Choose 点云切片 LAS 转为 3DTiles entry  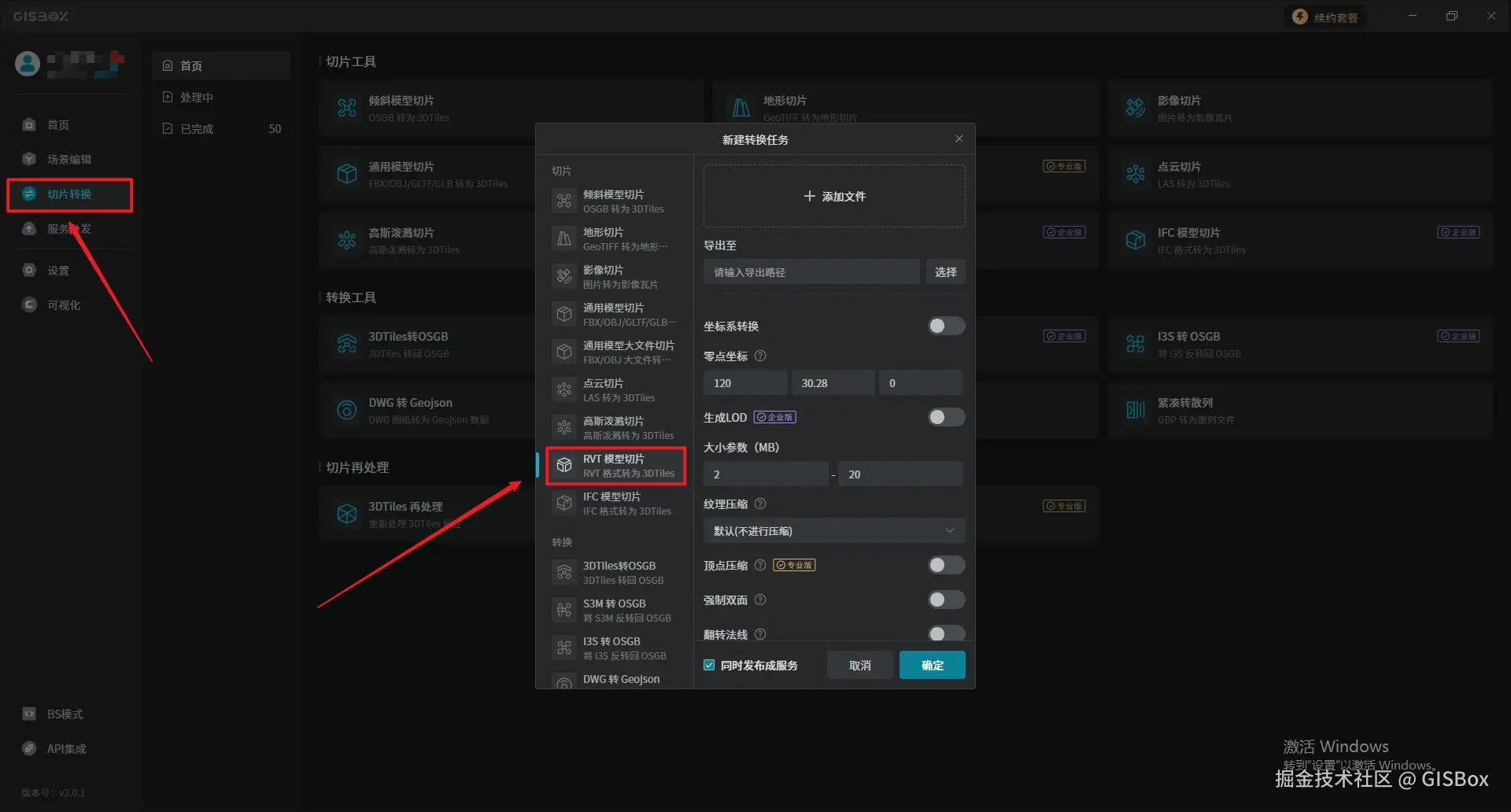[x=617, y=389]
